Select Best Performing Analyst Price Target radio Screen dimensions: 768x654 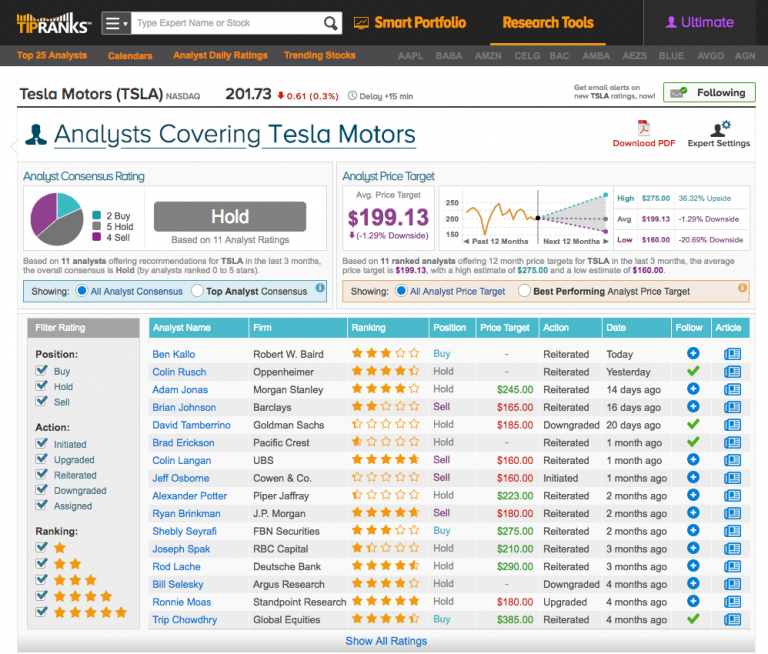click(x=524, y=291)
